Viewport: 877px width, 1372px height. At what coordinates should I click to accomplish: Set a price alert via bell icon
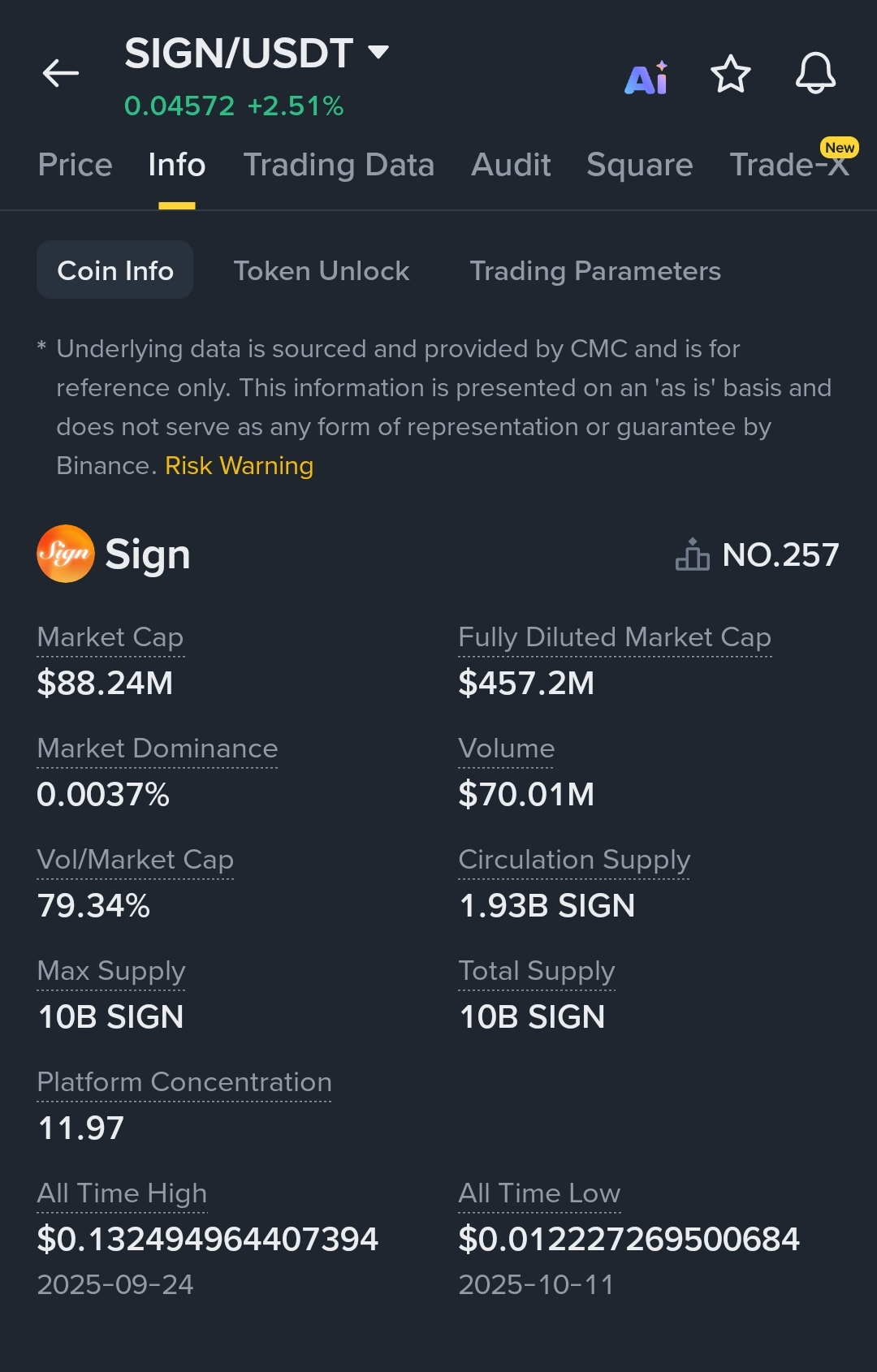(815, 74)
